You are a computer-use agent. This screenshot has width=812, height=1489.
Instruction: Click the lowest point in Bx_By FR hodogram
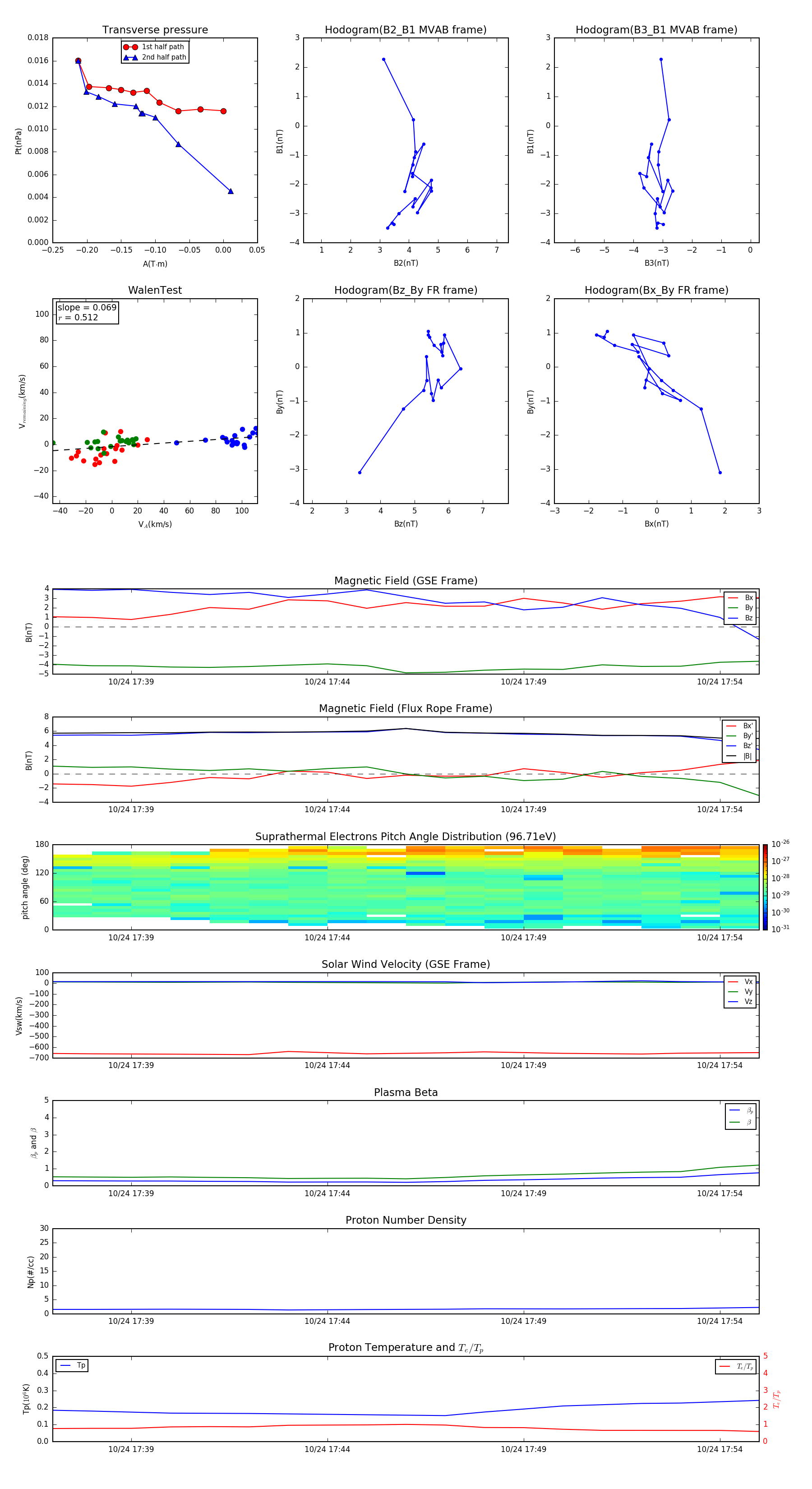click(720, 473)
